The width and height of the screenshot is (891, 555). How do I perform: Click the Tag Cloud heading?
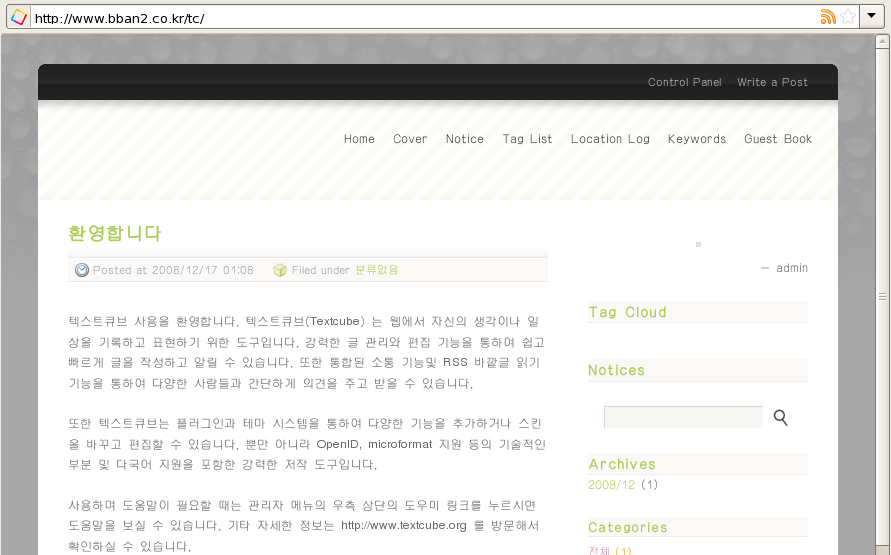627,312
